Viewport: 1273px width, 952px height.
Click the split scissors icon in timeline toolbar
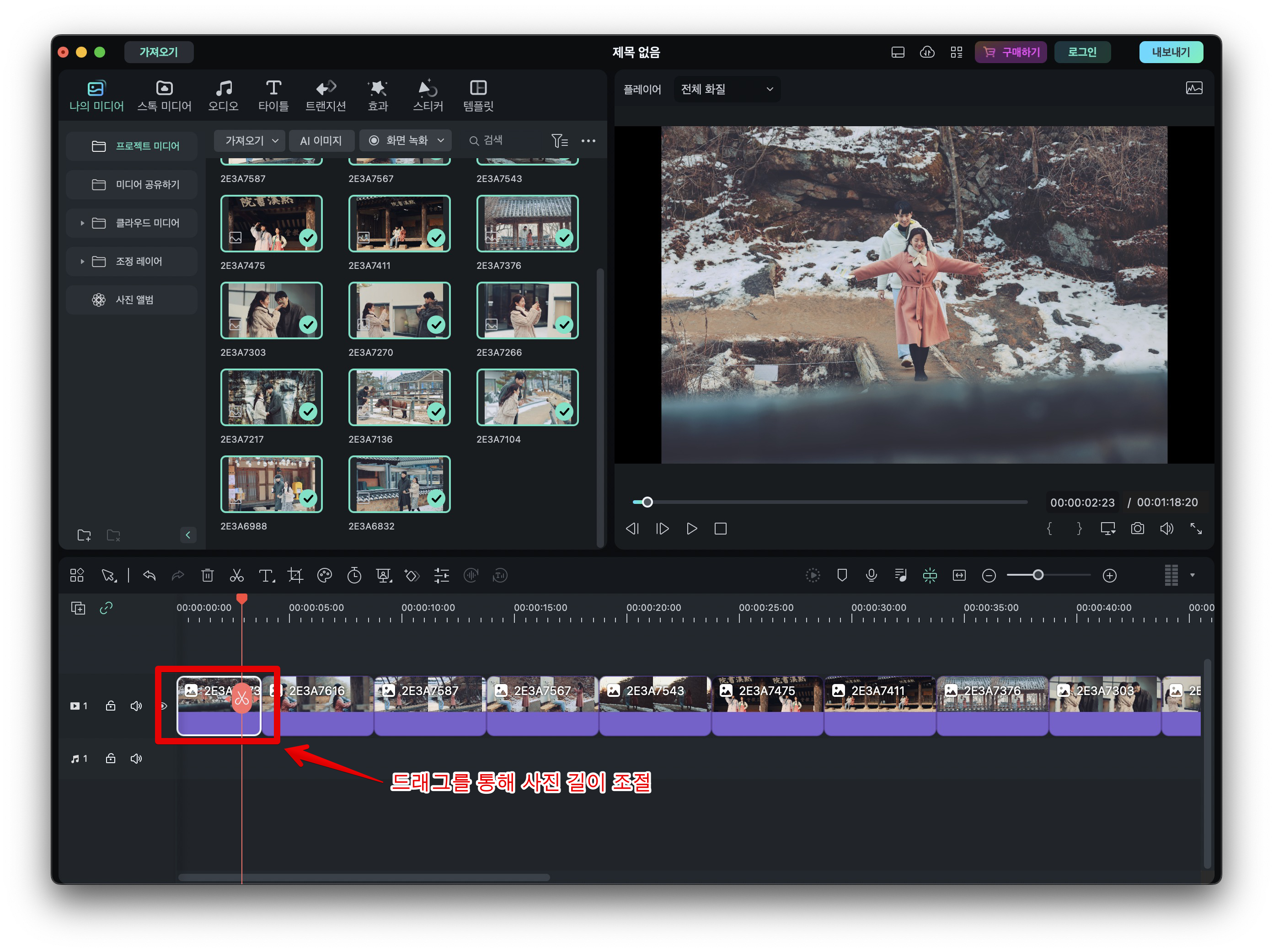[236, 575]
